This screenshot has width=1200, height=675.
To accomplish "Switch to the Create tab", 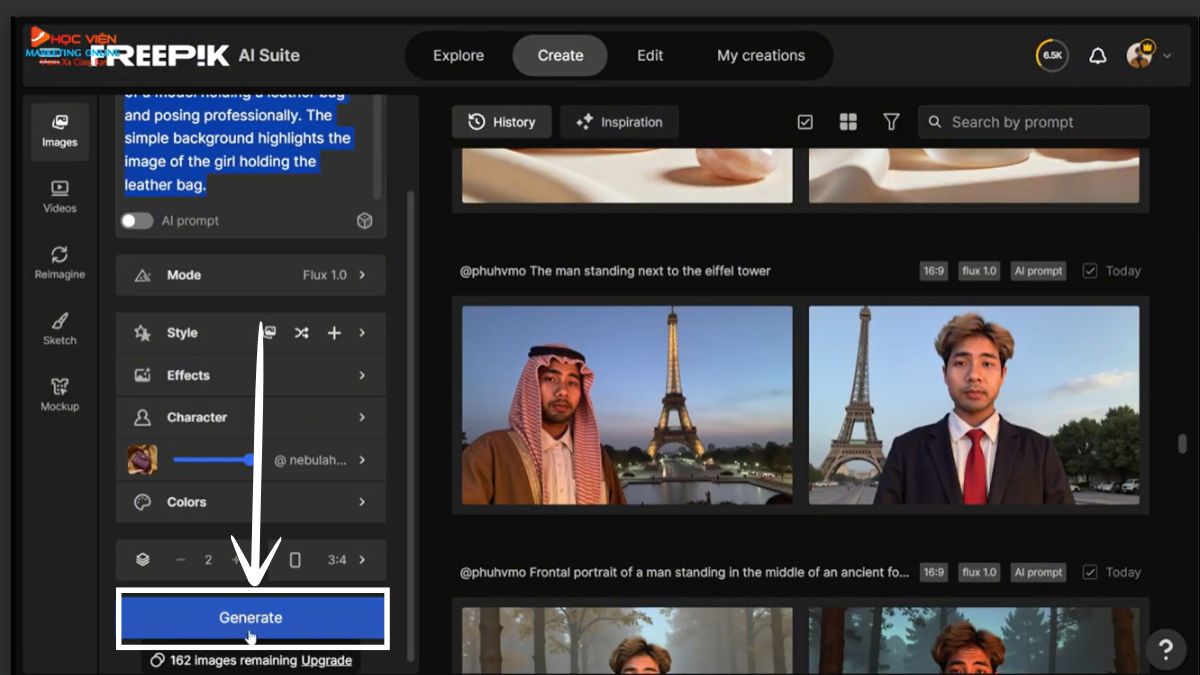I will point(560,56).
